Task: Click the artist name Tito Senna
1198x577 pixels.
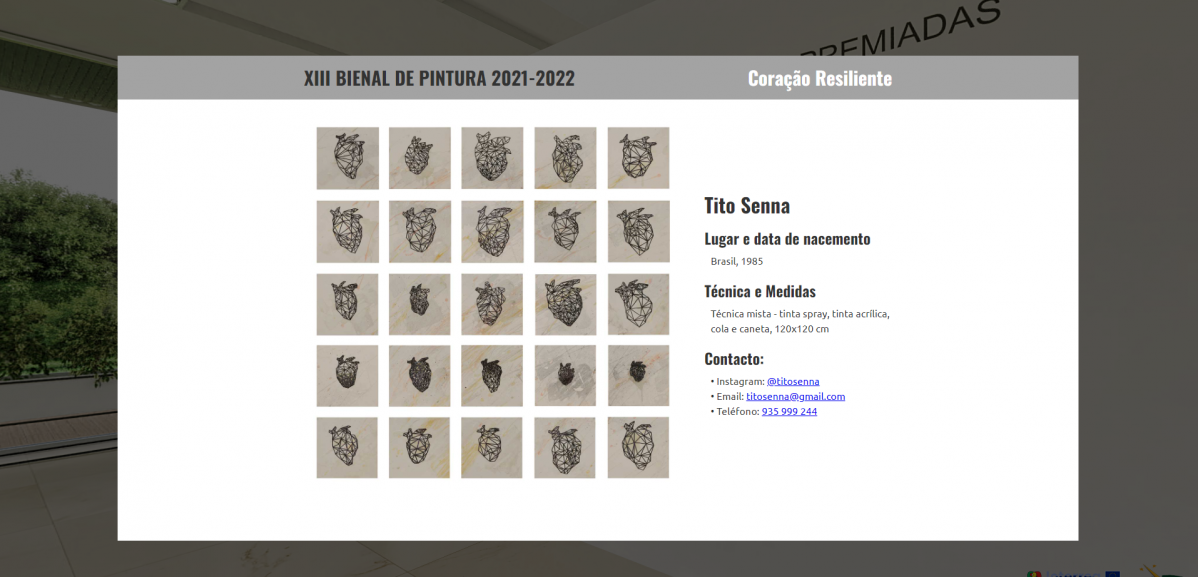Action: pyautogui.click(x=746, y=206)
